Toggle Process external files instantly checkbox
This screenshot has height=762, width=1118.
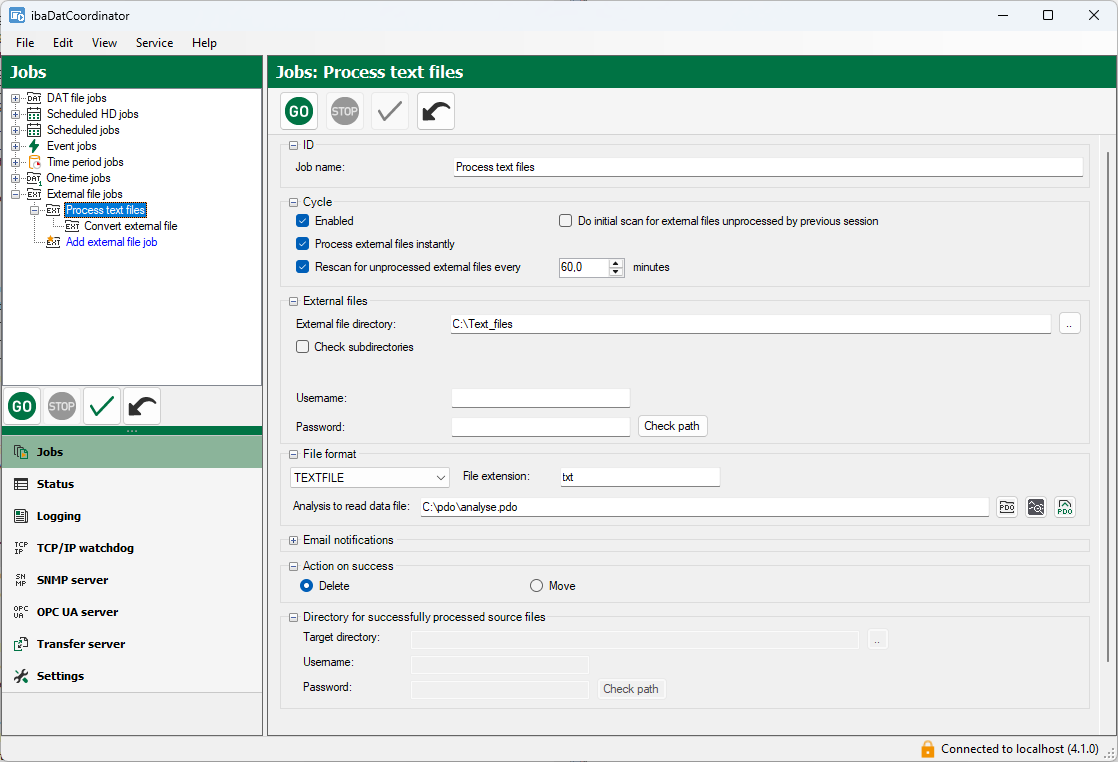[302, 244]
